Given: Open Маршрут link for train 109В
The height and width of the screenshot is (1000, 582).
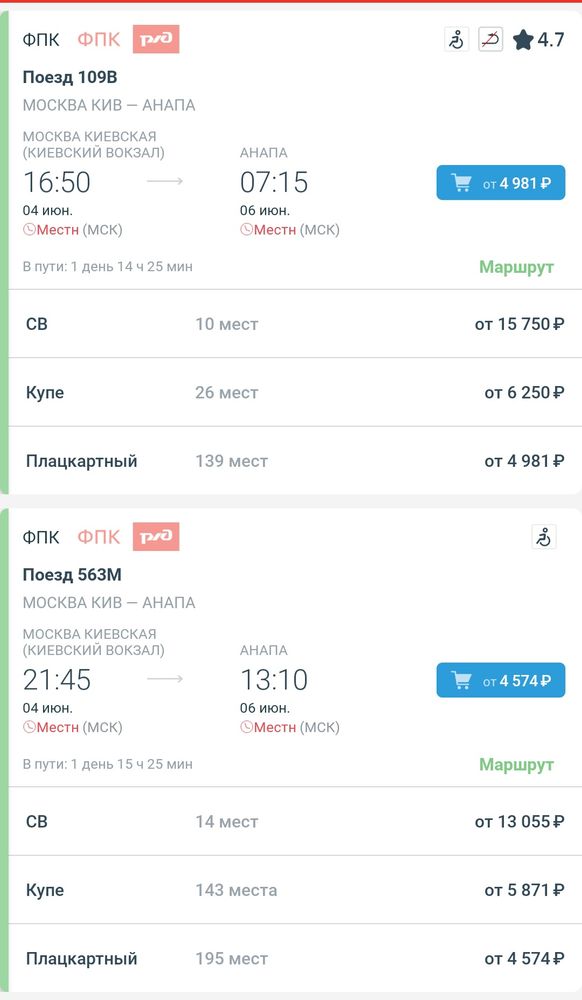Looking at the screenshot, I should point(516,267).
